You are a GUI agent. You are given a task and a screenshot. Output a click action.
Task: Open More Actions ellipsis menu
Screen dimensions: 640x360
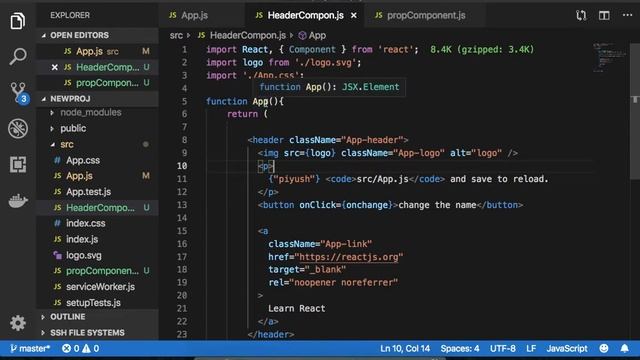tap(627, 15)
